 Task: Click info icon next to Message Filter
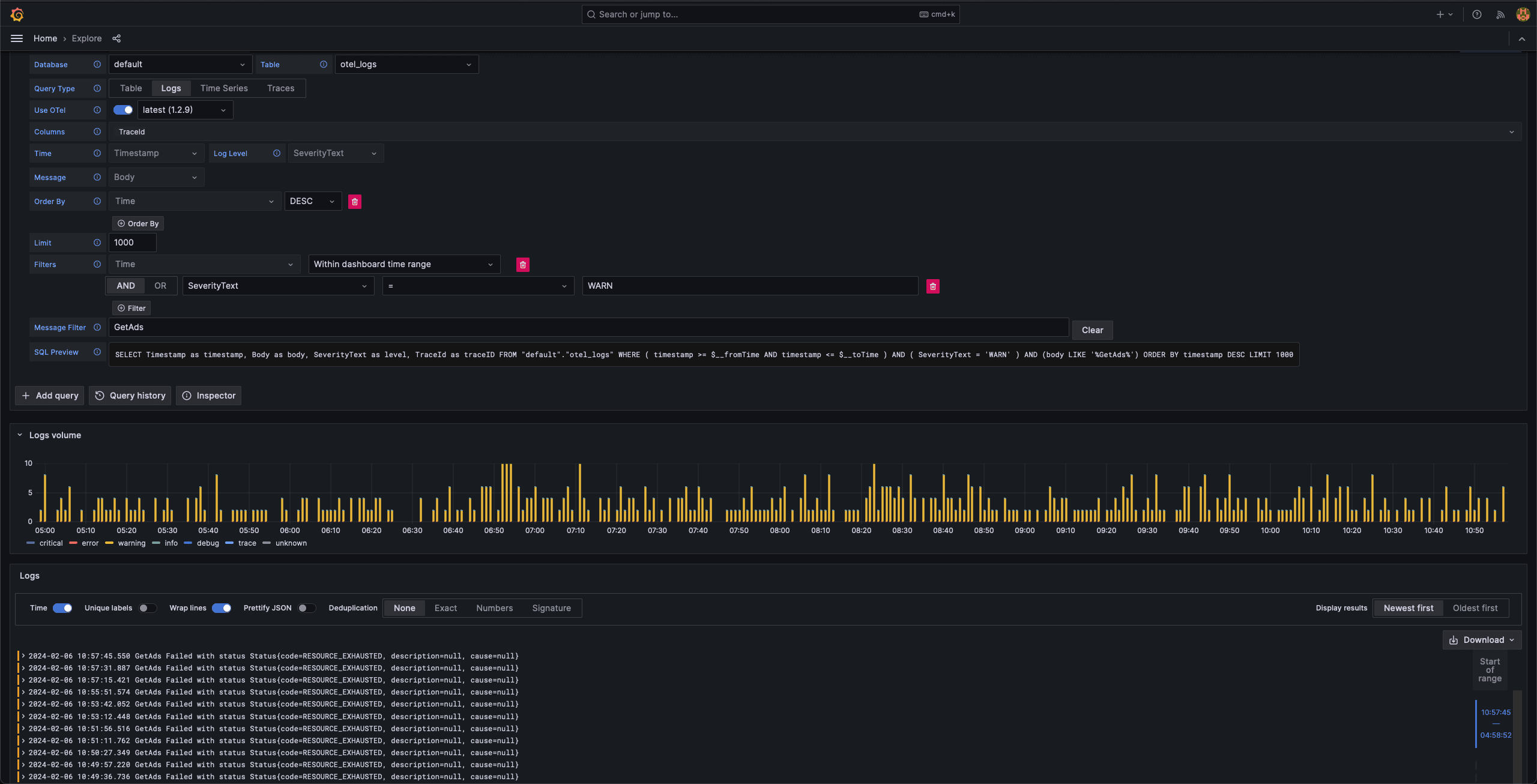click(x=97, y=328)
